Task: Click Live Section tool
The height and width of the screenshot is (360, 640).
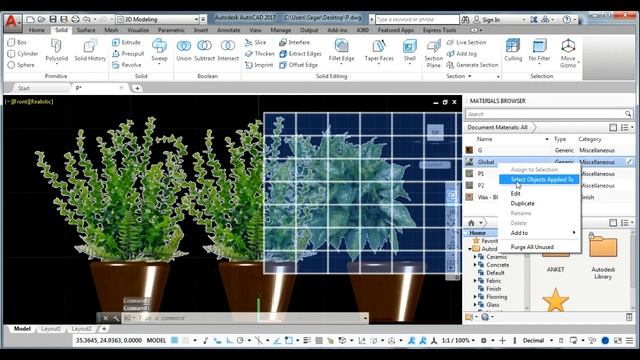Action: pyautogui.click(x=466, y=42)
